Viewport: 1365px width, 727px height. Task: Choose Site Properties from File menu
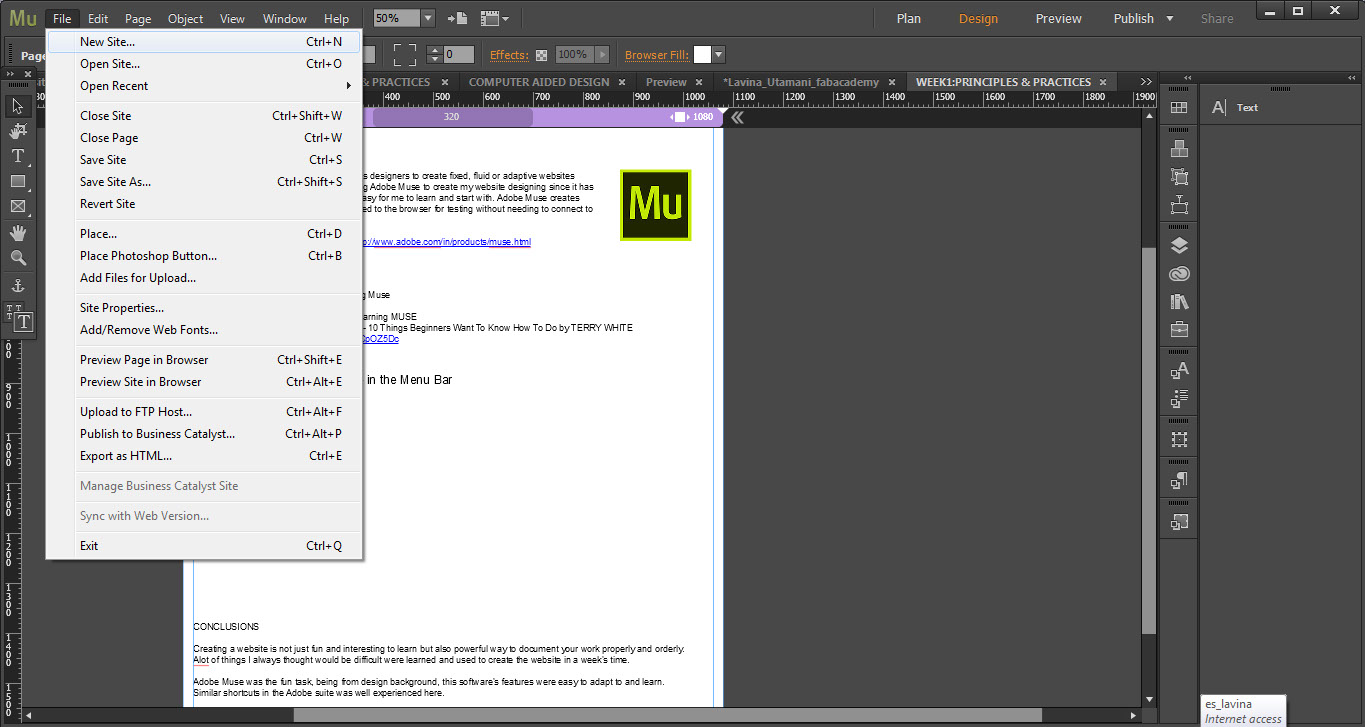(x=204, y=308)
